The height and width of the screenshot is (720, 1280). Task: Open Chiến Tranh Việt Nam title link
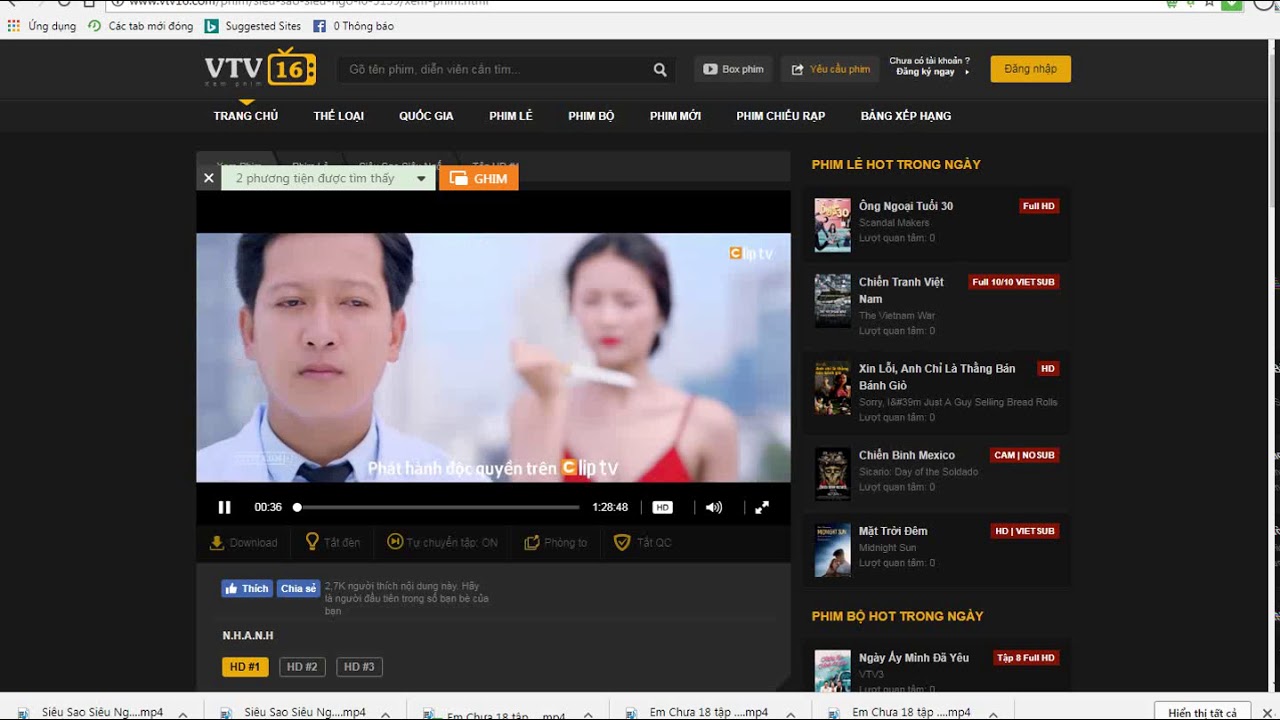coord(901,290)
